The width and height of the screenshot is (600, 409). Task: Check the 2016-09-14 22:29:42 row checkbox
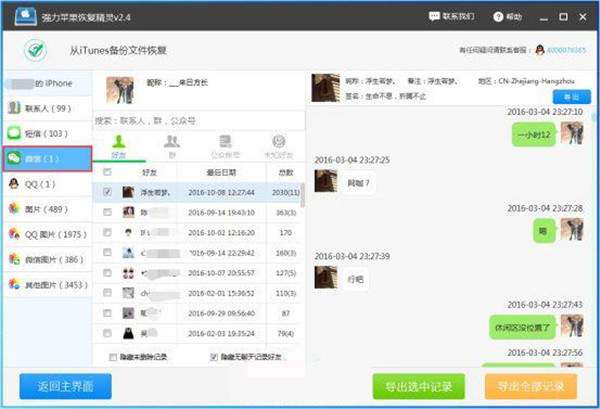(x=108, y=253)
